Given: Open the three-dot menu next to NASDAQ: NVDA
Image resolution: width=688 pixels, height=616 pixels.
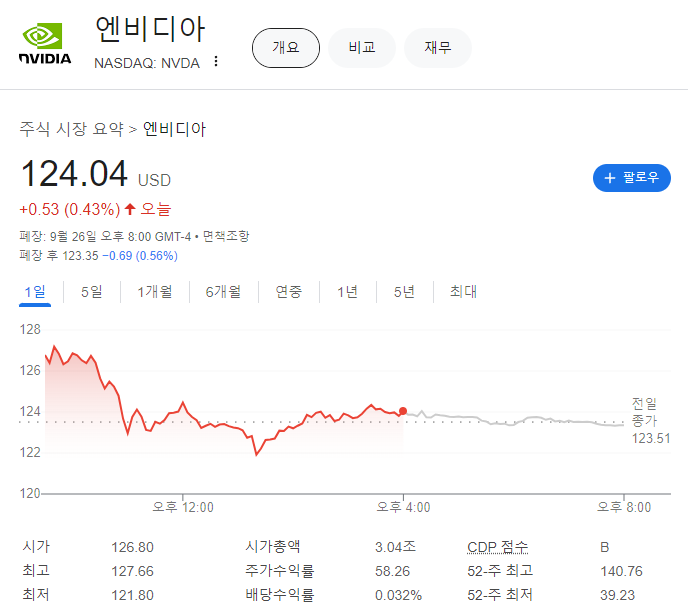Looking at the screenshot, I should click(x=215, y=61).
